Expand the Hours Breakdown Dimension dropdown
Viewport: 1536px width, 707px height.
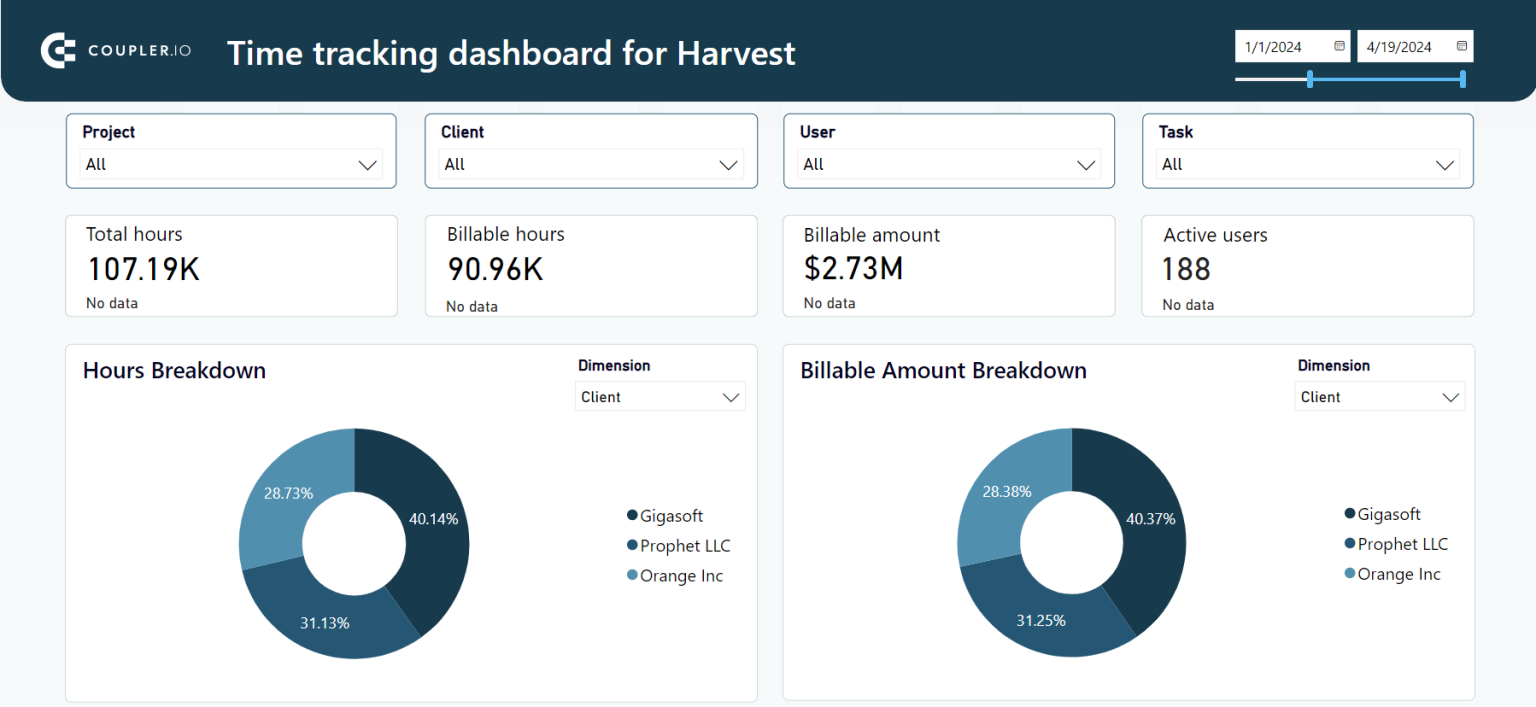click(x=660, y=397)
